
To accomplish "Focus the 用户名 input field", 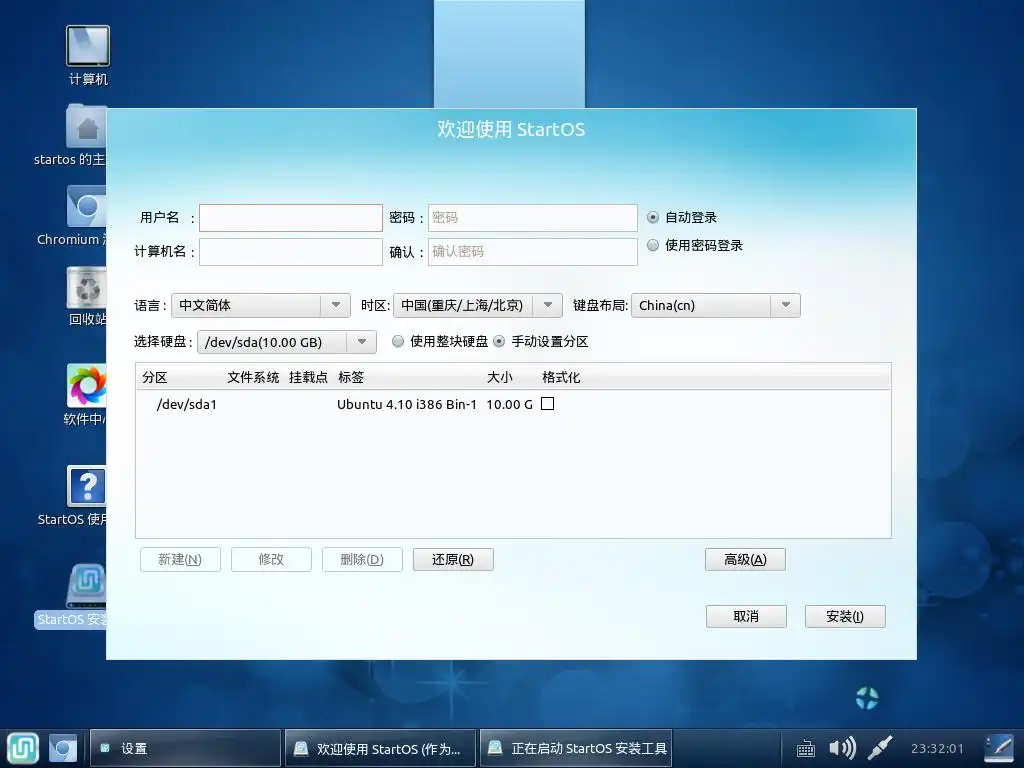I will pyautogui.click(x=291, y=217).
